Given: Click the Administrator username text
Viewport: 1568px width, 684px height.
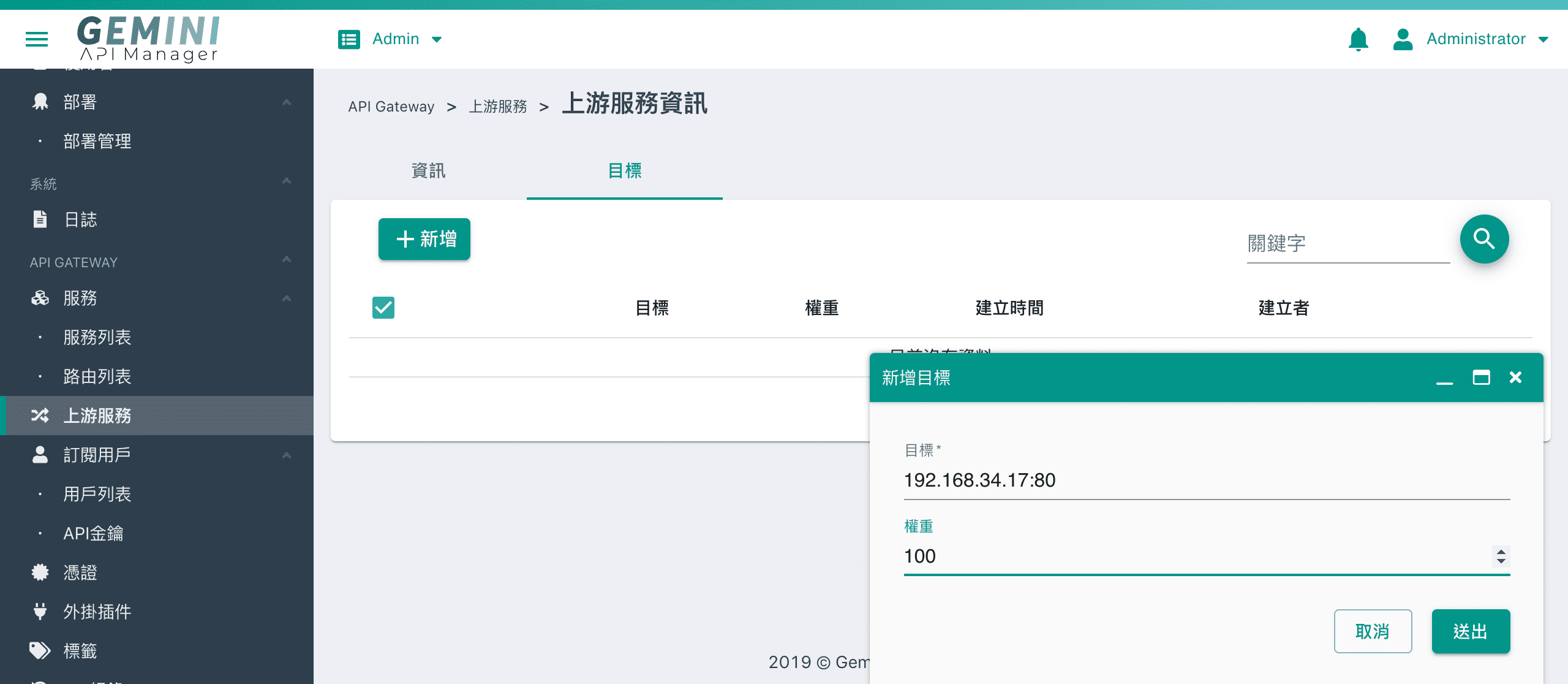Looking at the screenshot, I should 1476,39.
